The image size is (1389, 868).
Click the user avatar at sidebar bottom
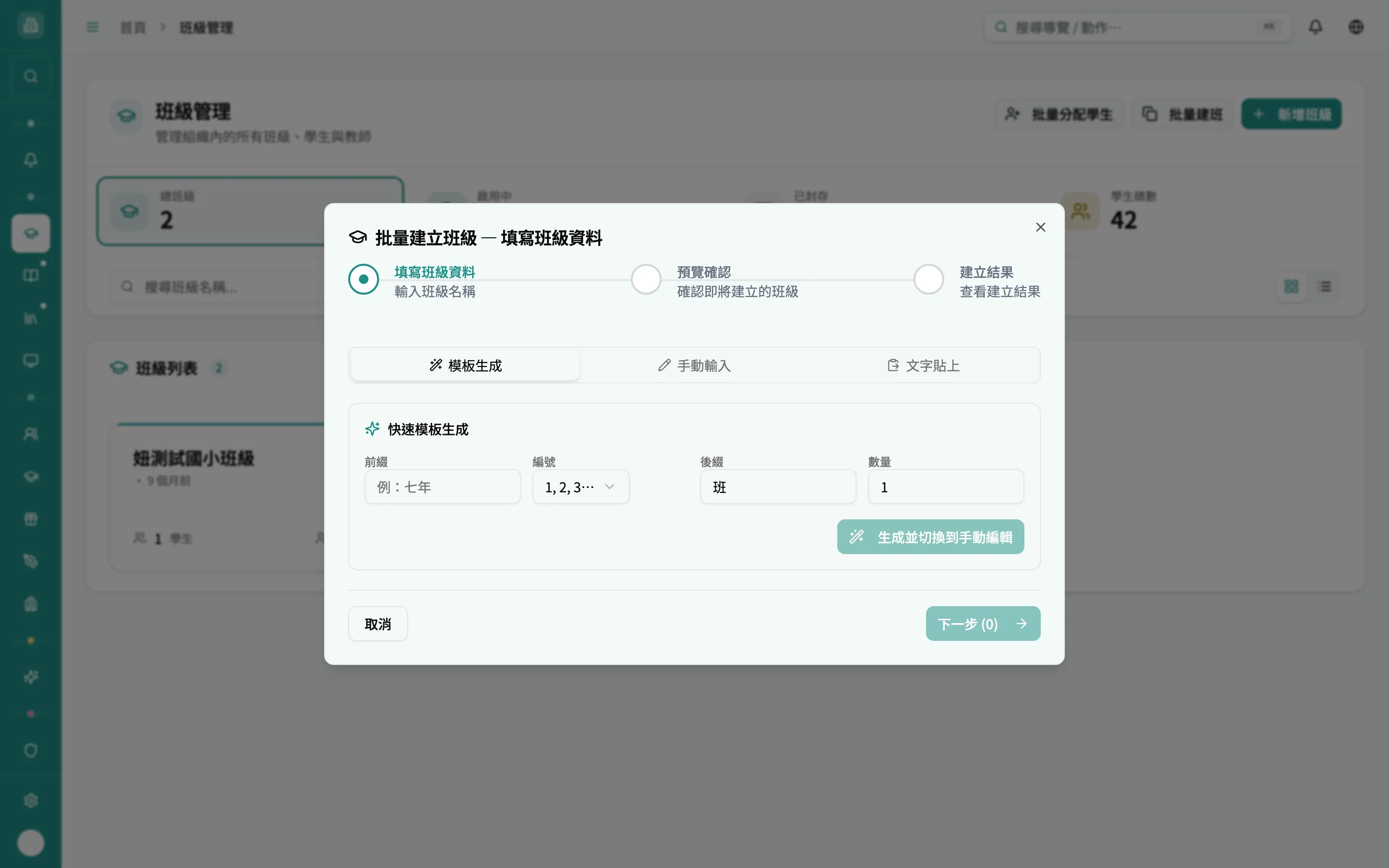pyautogui.click(x=30, y=843)
